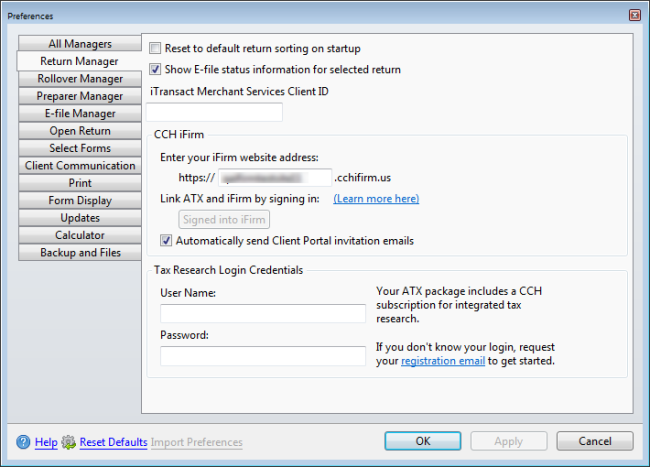This screenshot has height=467, width=650.
Task: Close the Preferences dialog with the X
Action: pyautogui.click(x=635, y=15)
